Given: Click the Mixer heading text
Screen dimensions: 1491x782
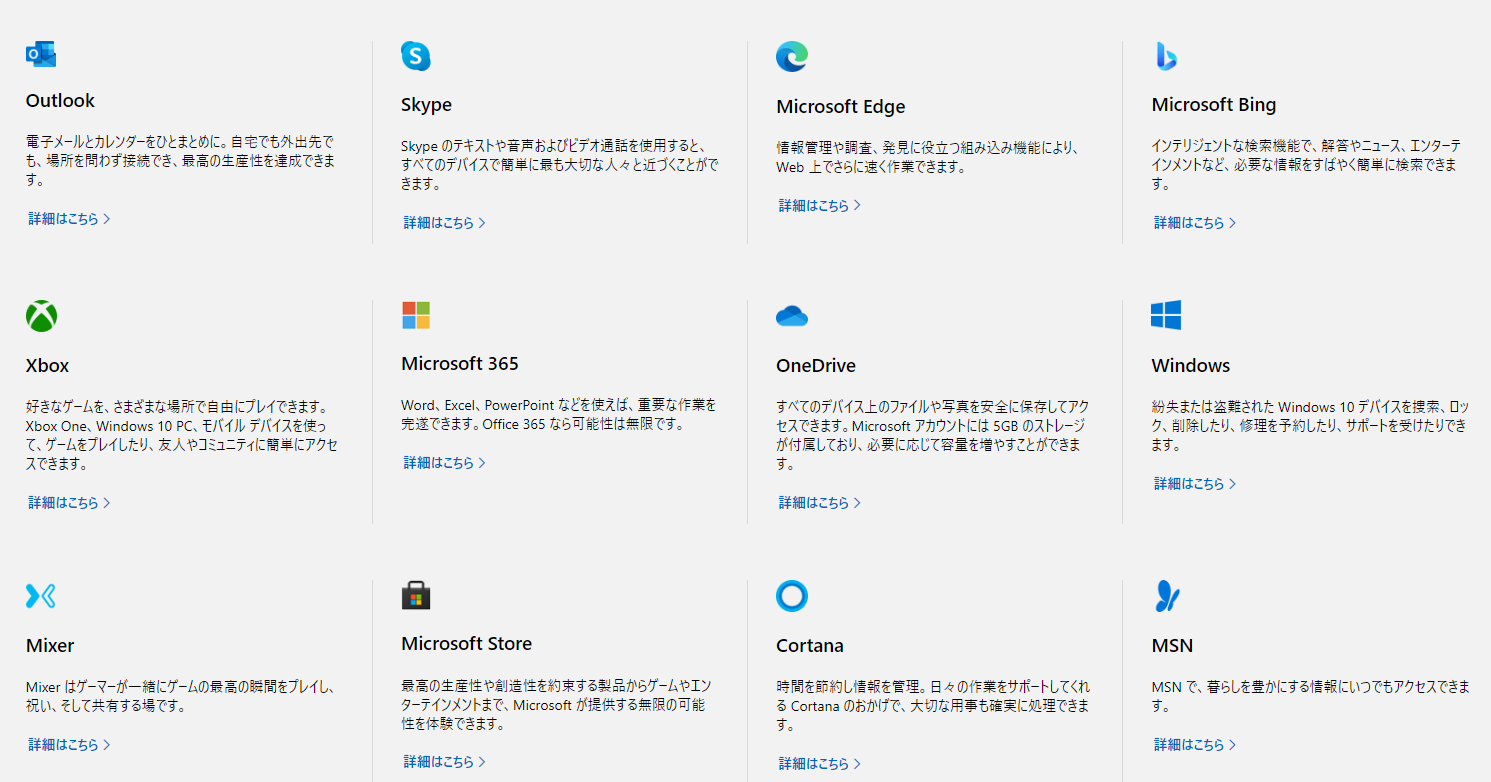Looking at the screenshot, I should pyautogui.click(x=50, y=646).
